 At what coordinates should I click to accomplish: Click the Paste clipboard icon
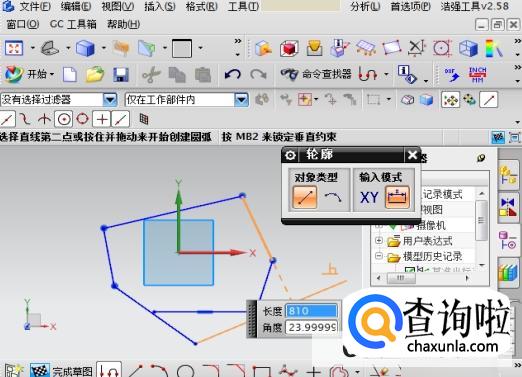(x=203, y=74)
